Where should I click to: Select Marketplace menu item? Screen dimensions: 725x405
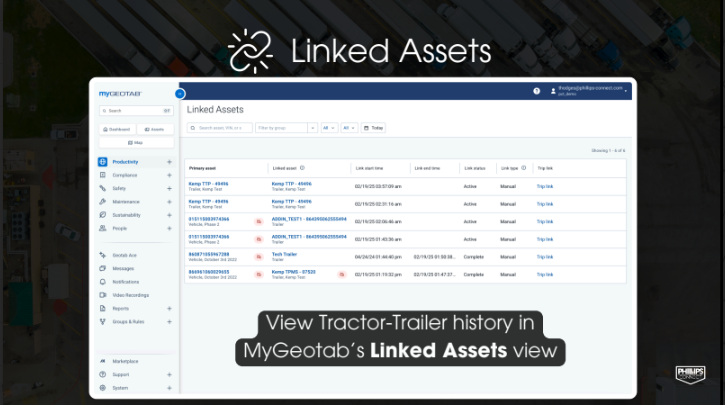tap(125, 361)
